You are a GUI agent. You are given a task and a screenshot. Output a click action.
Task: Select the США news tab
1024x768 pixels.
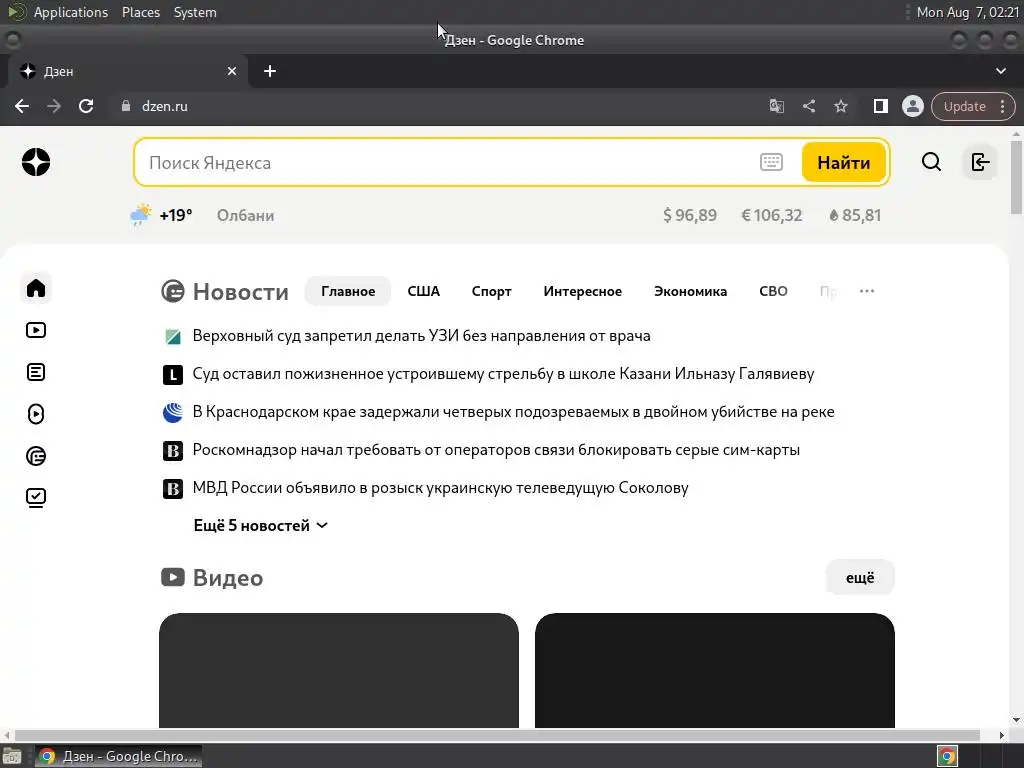pyautogui.click(x=424, y=291)
